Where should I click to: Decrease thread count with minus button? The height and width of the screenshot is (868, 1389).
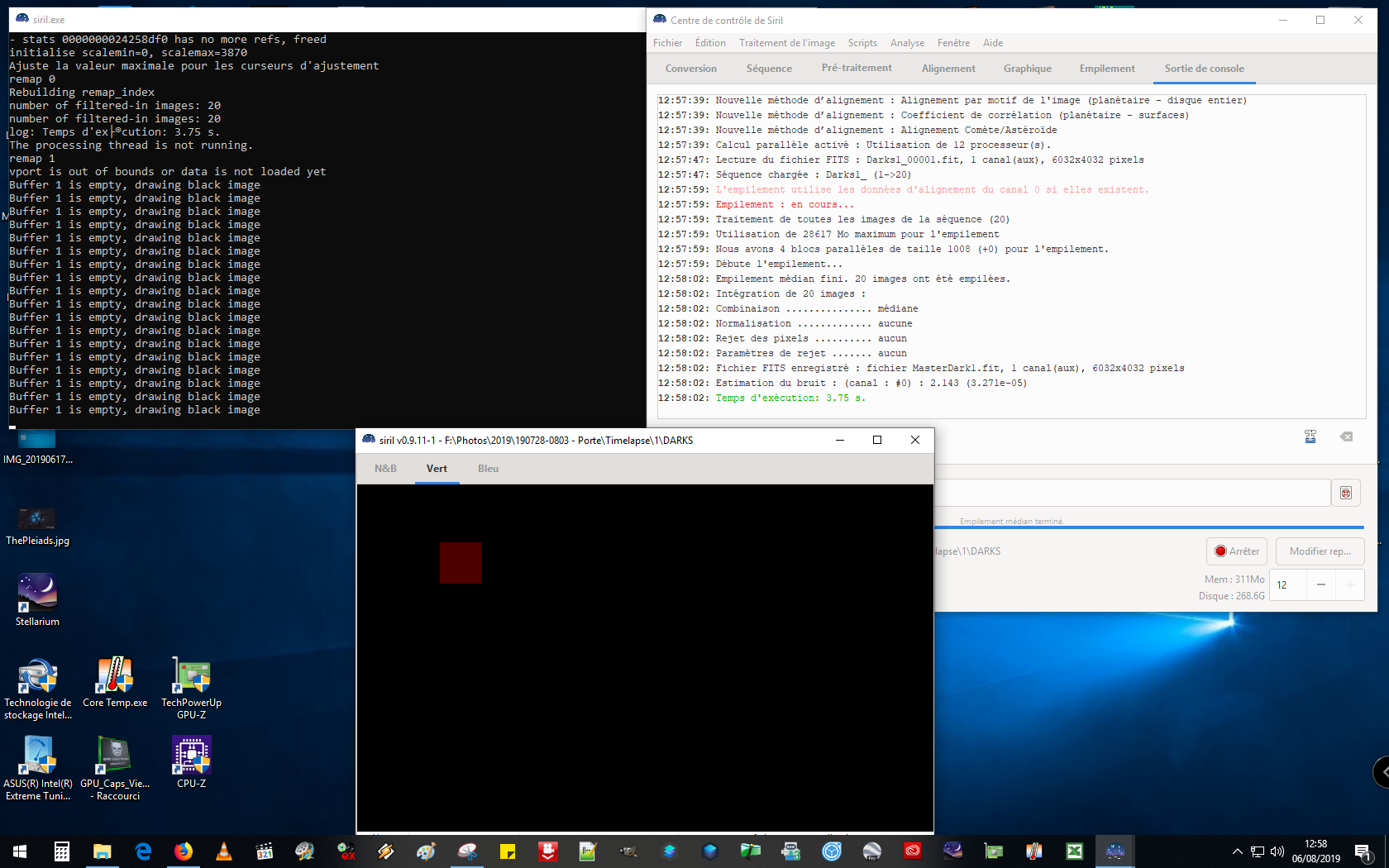pos(1320,584)
